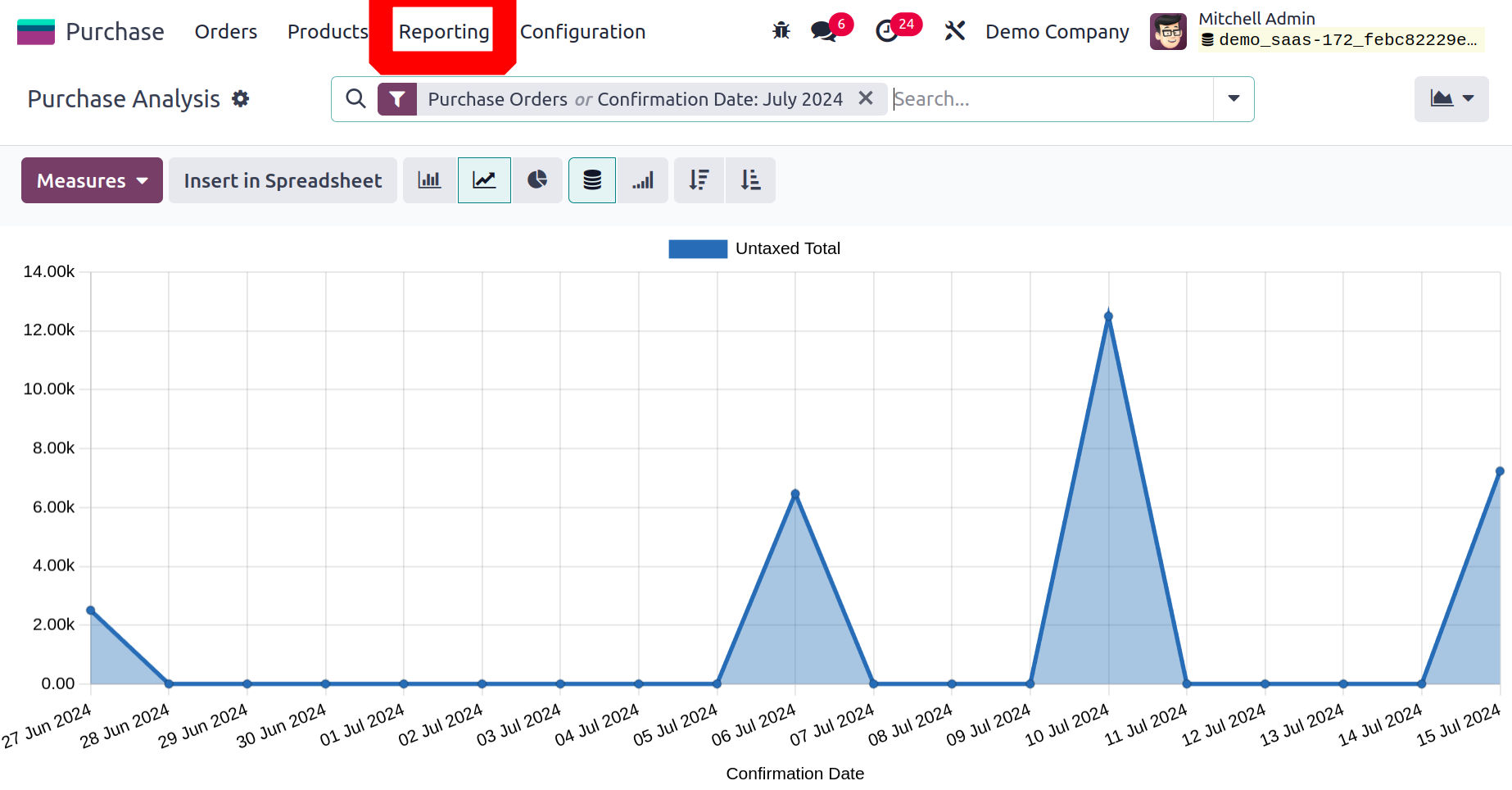Click the settings gear beside Purchase Analysis
The width and height of the screenshot is (1512, 790).
[x=240, y=99]
